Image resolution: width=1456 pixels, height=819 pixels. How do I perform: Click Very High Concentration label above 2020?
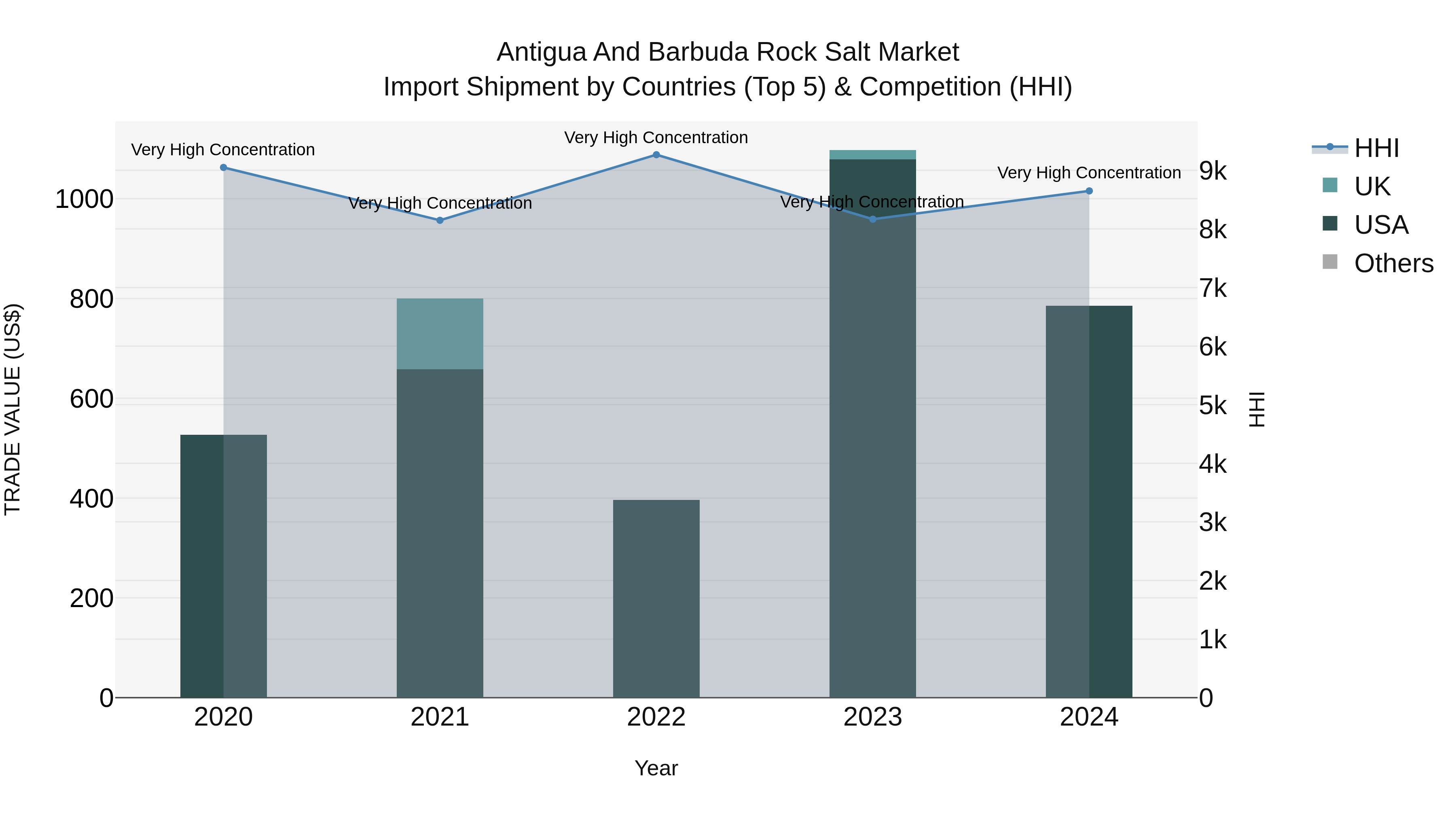point(223,150)
